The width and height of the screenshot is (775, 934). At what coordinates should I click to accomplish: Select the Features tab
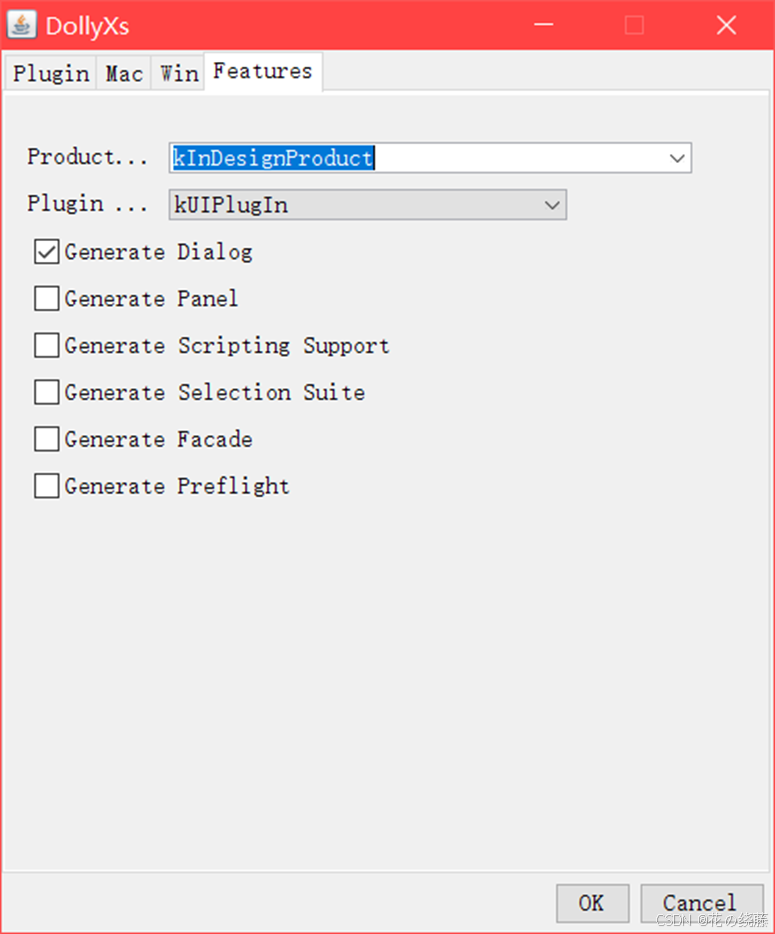262,71
